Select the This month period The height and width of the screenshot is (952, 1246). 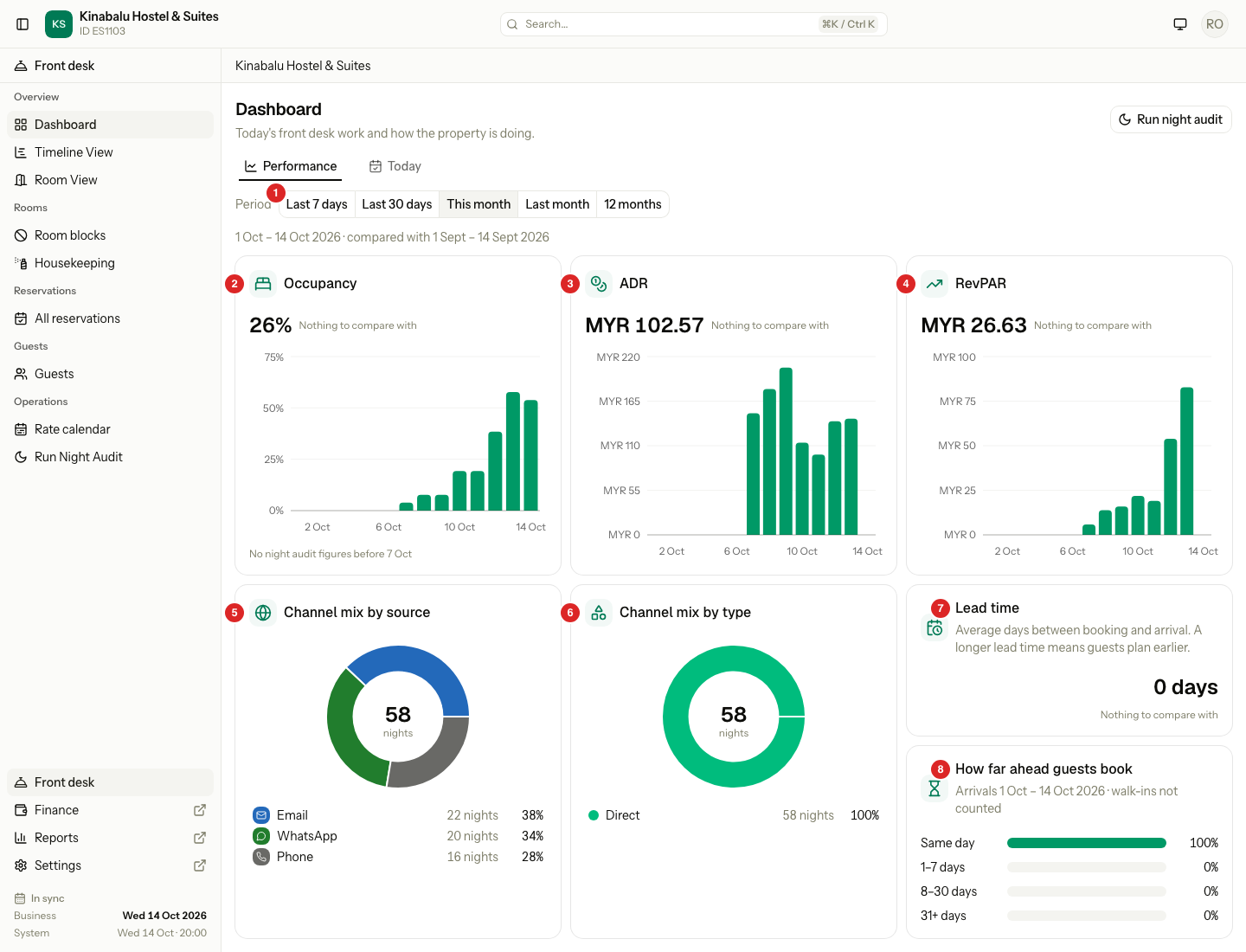pyautogui.click(x=478, y=204)
